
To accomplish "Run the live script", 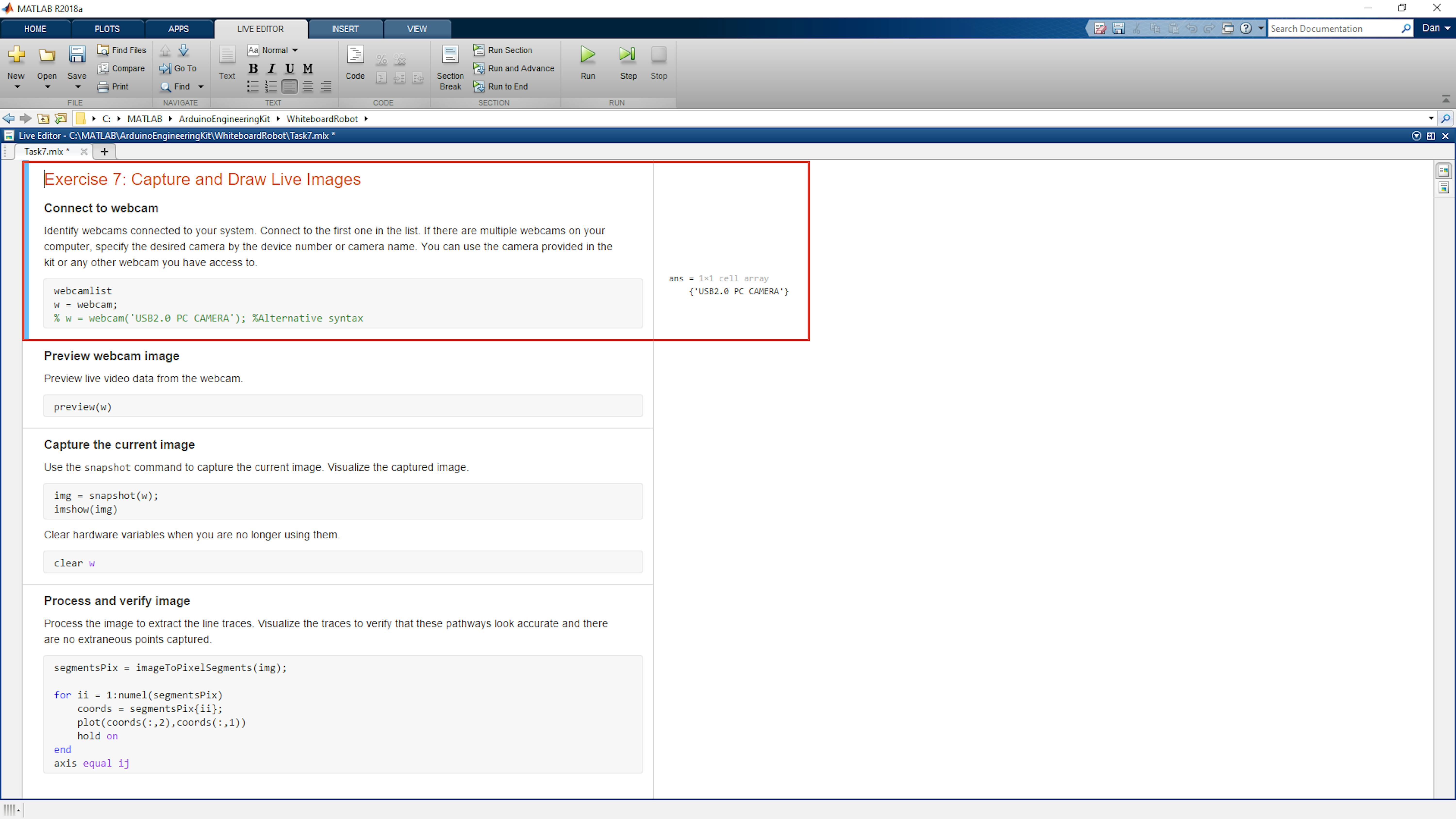I will (x=588, y=63).
